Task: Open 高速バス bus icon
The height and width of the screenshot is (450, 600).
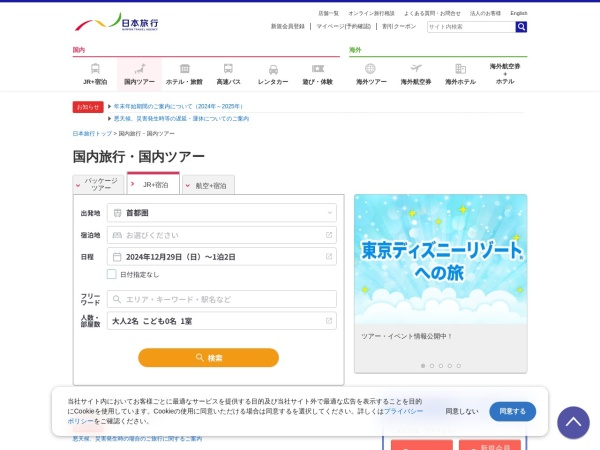Action: [228, 69]
